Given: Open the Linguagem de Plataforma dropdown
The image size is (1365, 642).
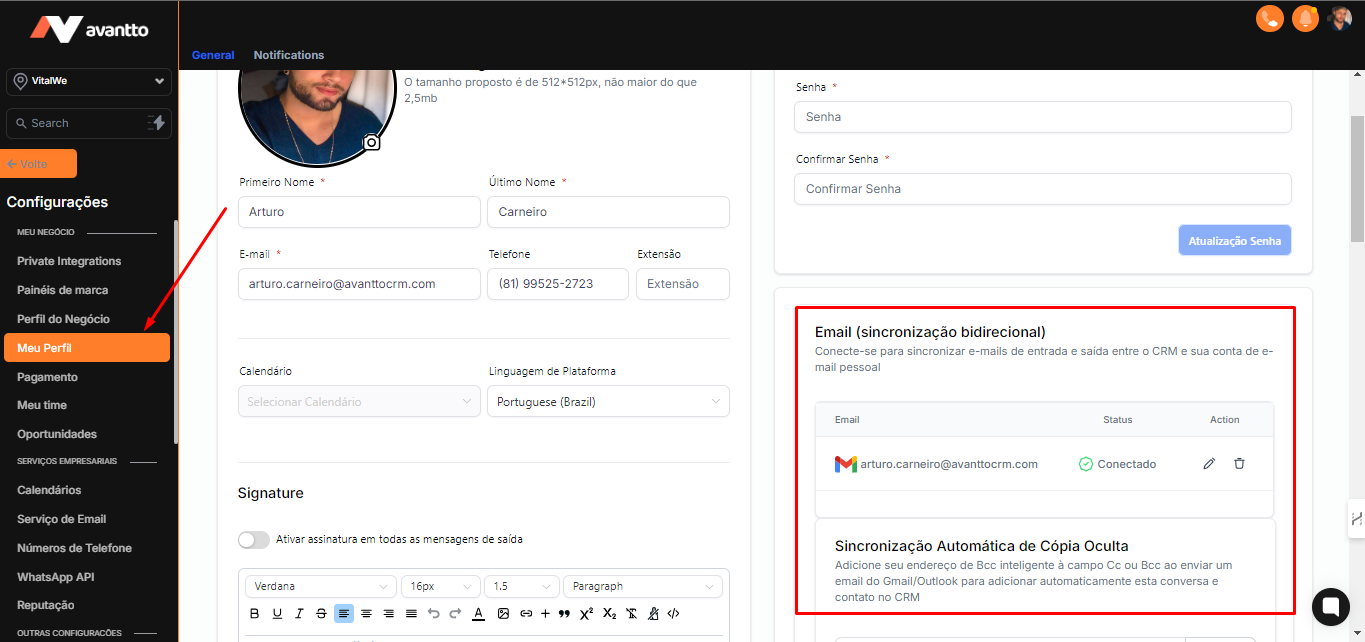Looking at the screenshot, I should tap(608, 402).
